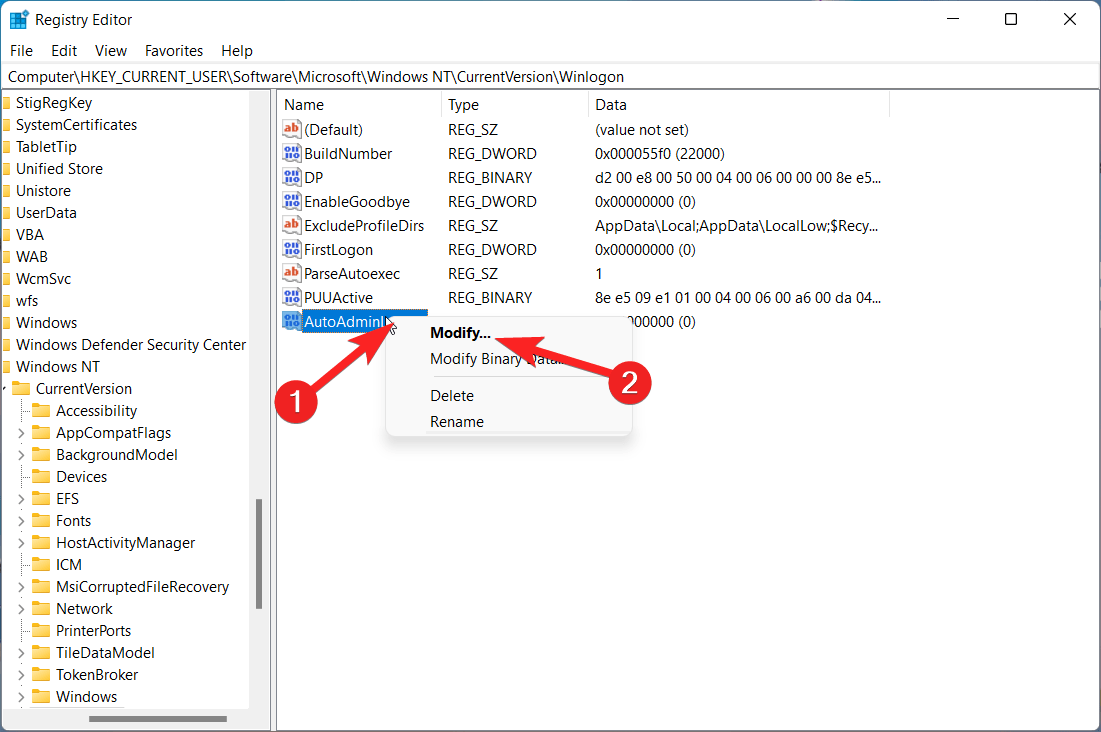
Task: Click the Registry Editor title bar icon
Action: [18, 18]
